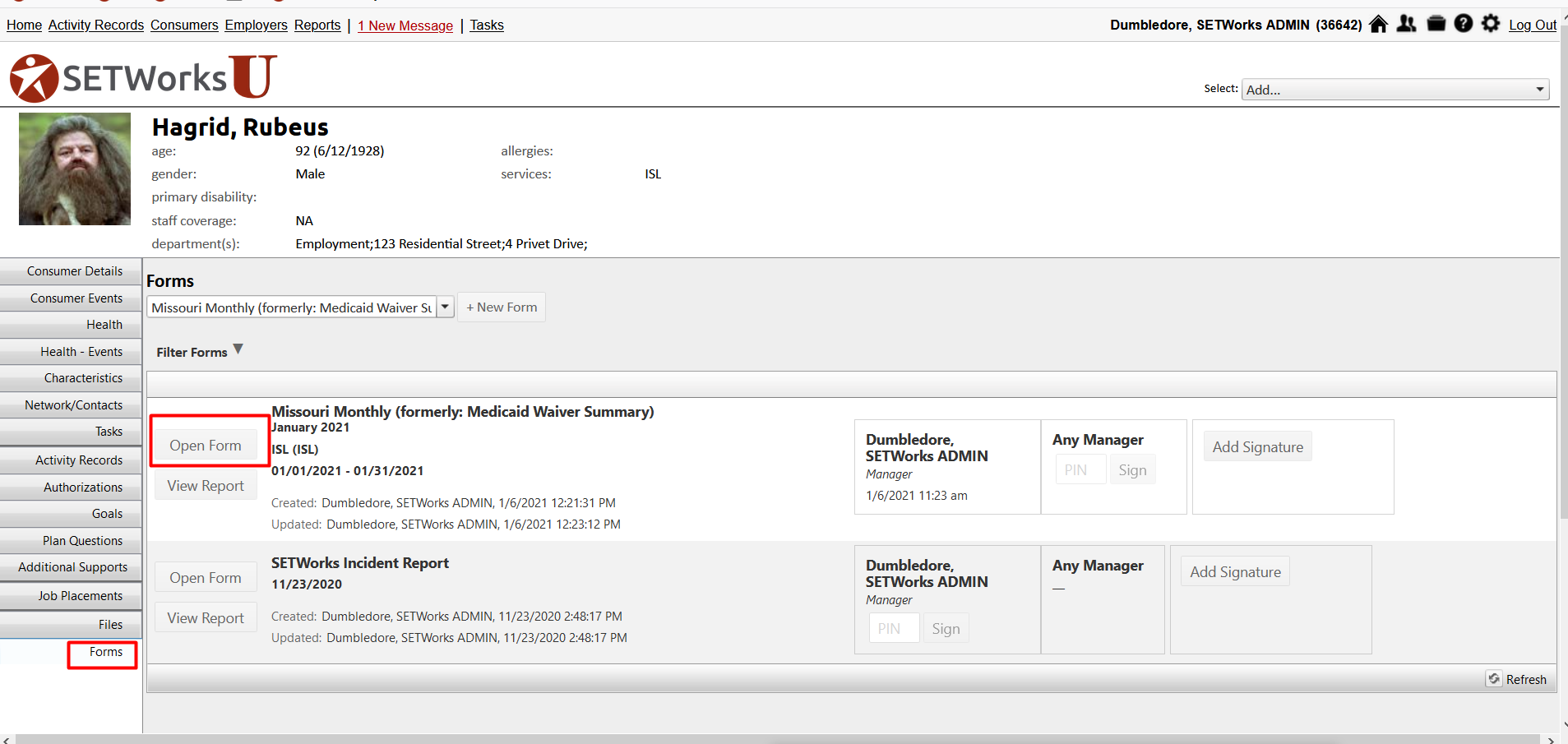The image size is (1568, 744).
Task: Expand the Filter Forms section
Action: pos(200,351)
